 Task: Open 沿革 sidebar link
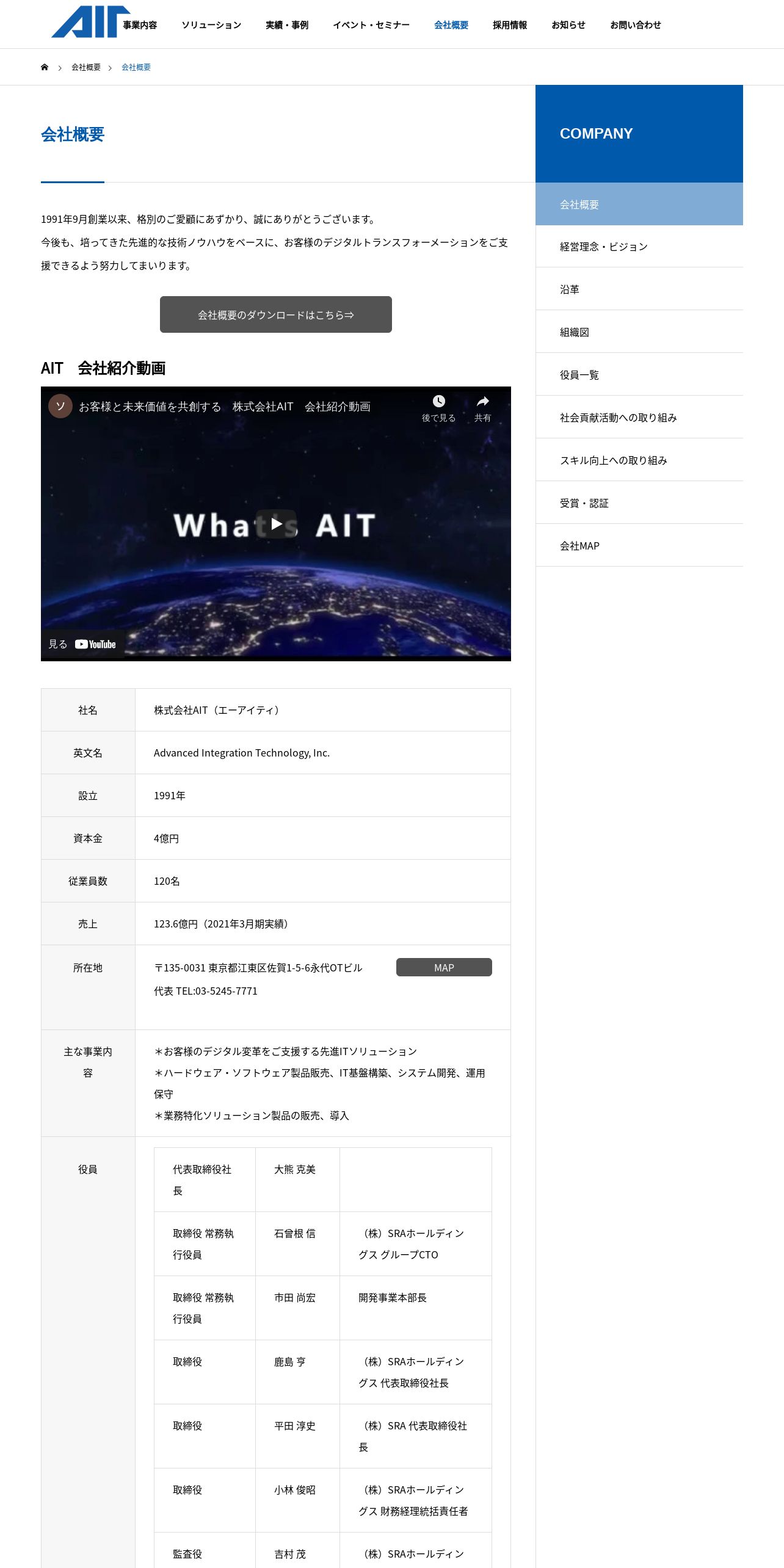[639, 289]
